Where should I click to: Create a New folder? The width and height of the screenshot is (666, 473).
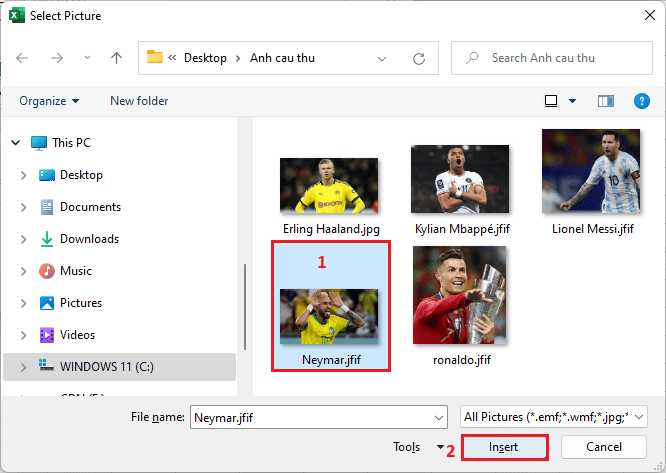pyautogui.click(x=139, y=101)
